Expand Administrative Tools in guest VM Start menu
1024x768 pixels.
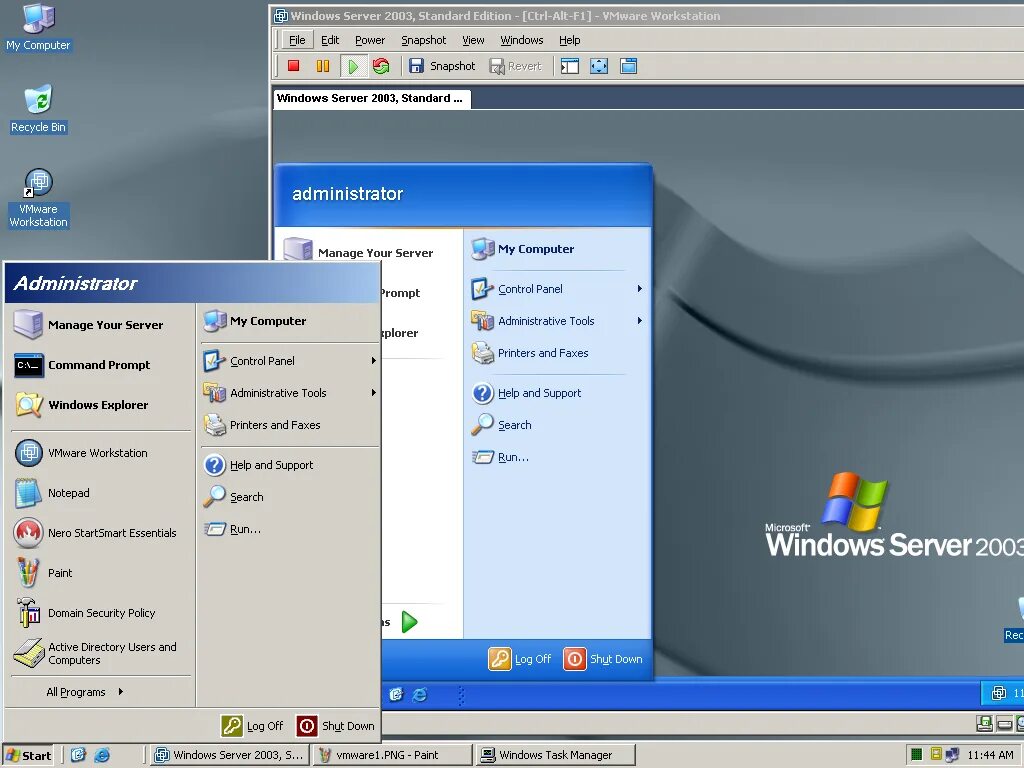click(556, 321)
